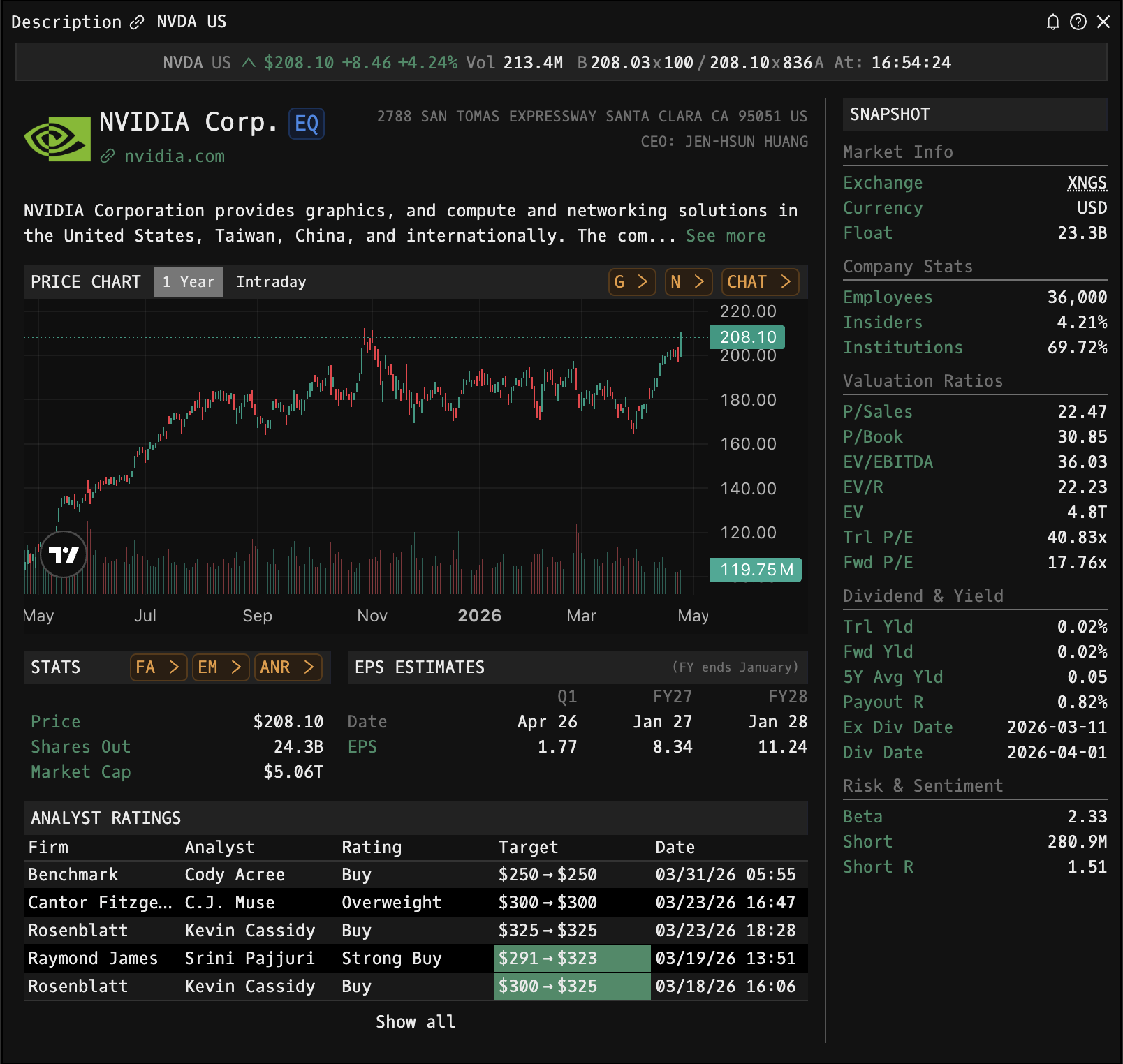This screenshot has width=1123, height=1064.
Task: Click analyst Srini Pajjuri
Action: pos(250,959)
